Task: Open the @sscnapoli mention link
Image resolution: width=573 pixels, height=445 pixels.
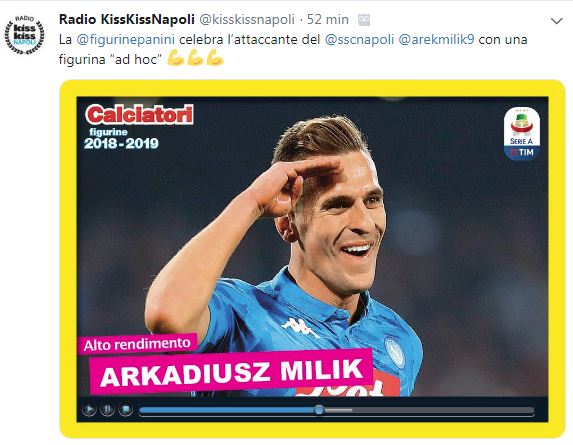Action: tap(359, 39)
